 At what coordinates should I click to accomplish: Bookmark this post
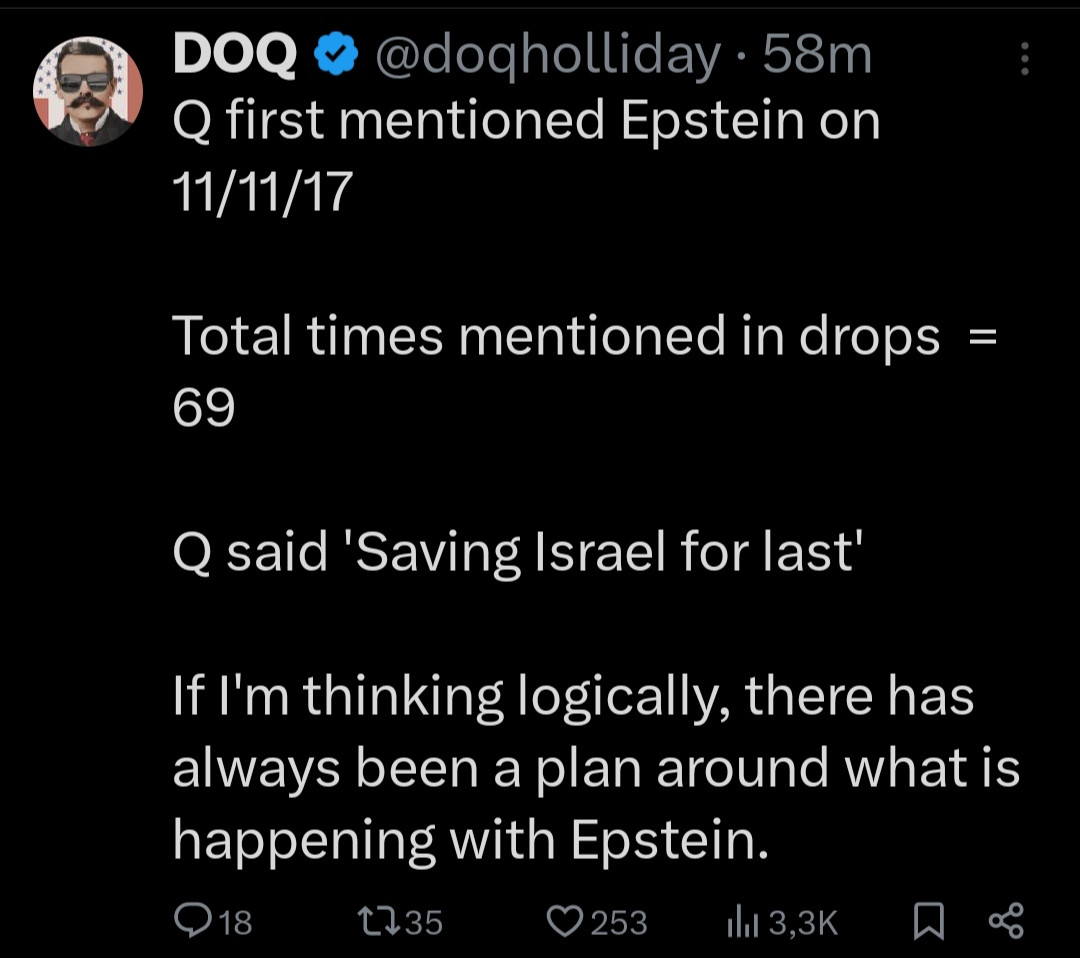[x=929, y=920]
